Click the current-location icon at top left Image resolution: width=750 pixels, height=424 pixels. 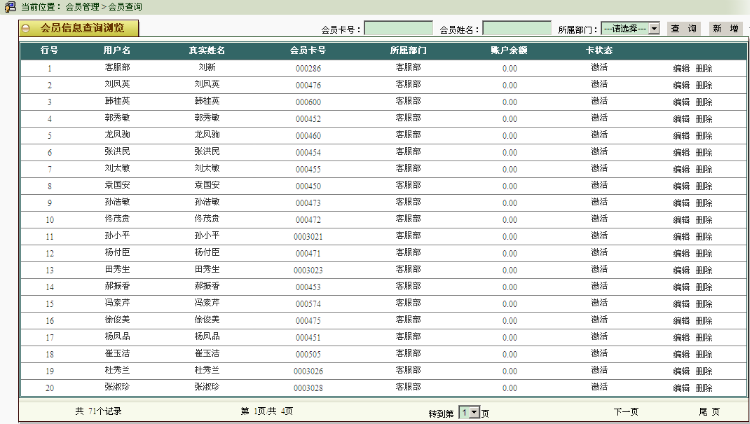coord(10,7)
